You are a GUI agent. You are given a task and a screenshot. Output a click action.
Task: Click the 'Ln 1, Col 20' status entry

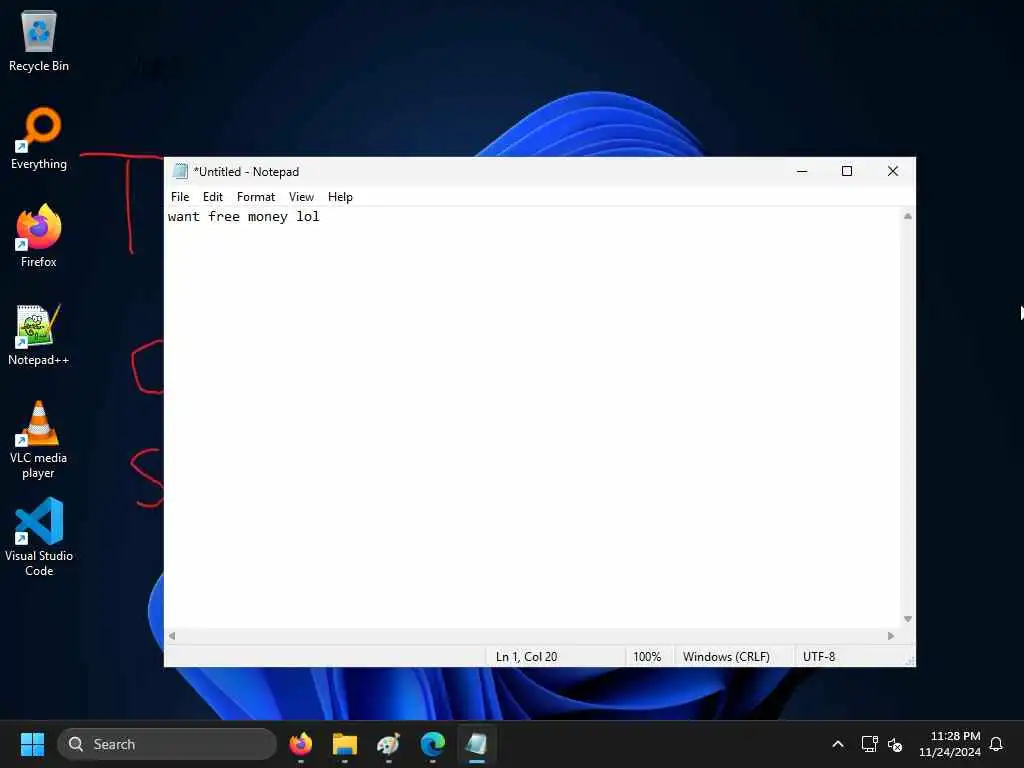[x=526, y=656]
